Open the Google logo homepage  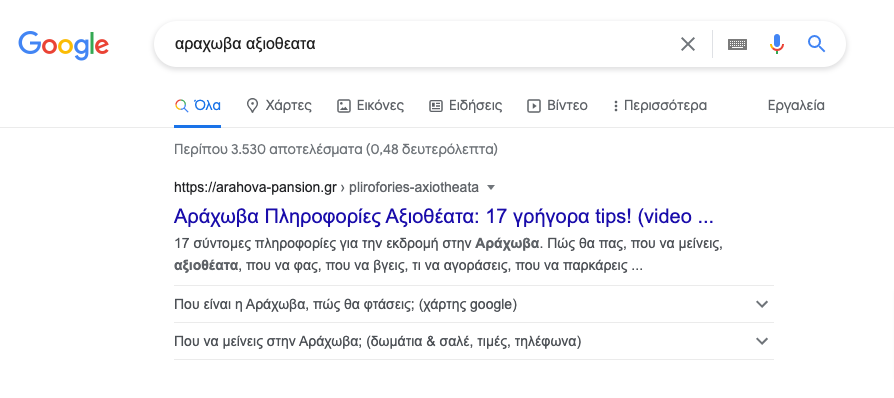(63, 45)
